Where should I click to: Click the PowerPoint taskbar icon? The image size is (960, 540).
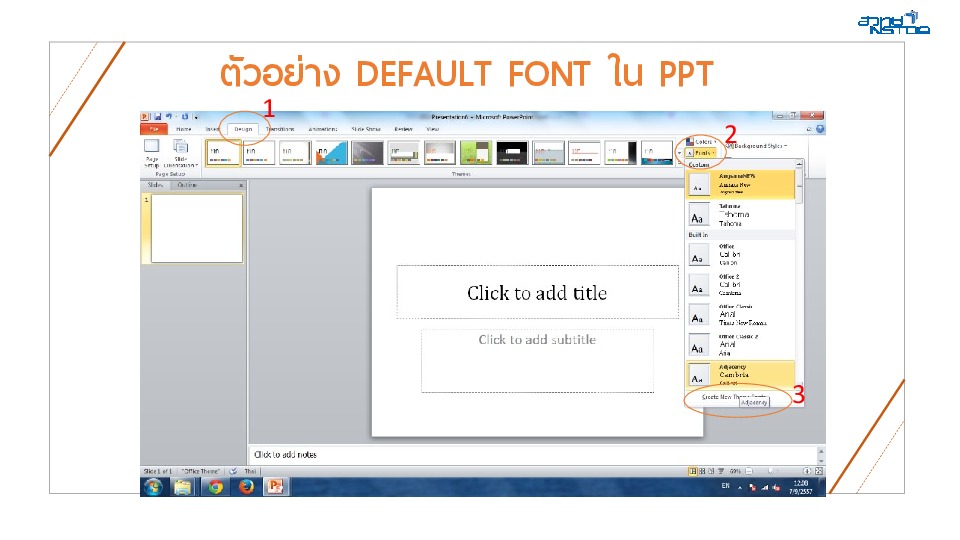tap(276, 487)
